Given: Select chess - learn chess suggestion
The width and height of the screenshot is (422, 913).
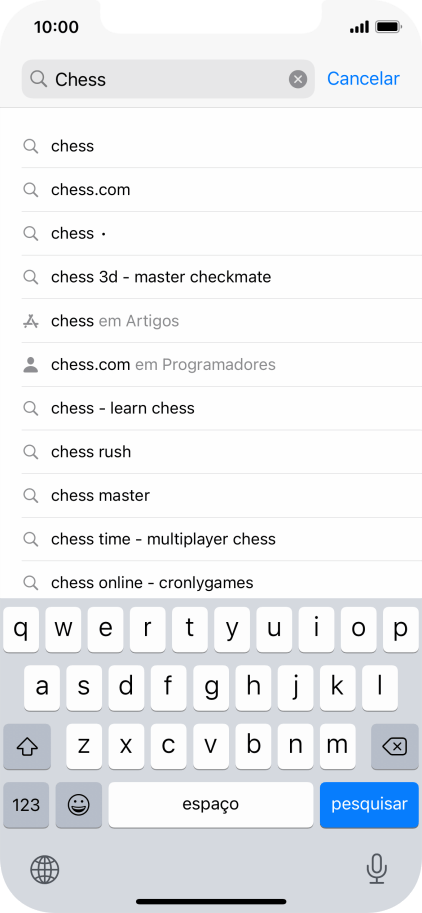Looking at the screenshot, I should pos(222,408).
